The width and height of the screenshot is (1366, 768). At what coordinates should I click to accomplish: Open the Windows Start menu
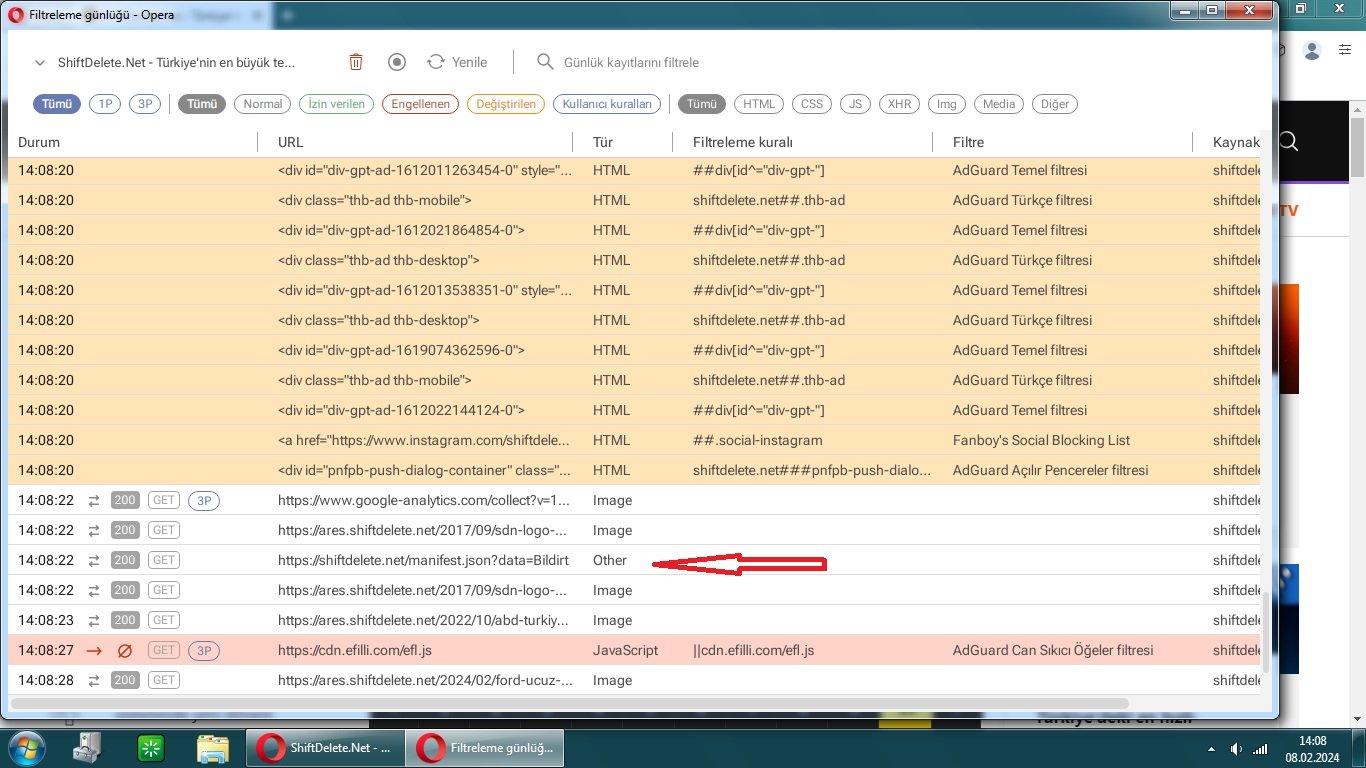24,747
